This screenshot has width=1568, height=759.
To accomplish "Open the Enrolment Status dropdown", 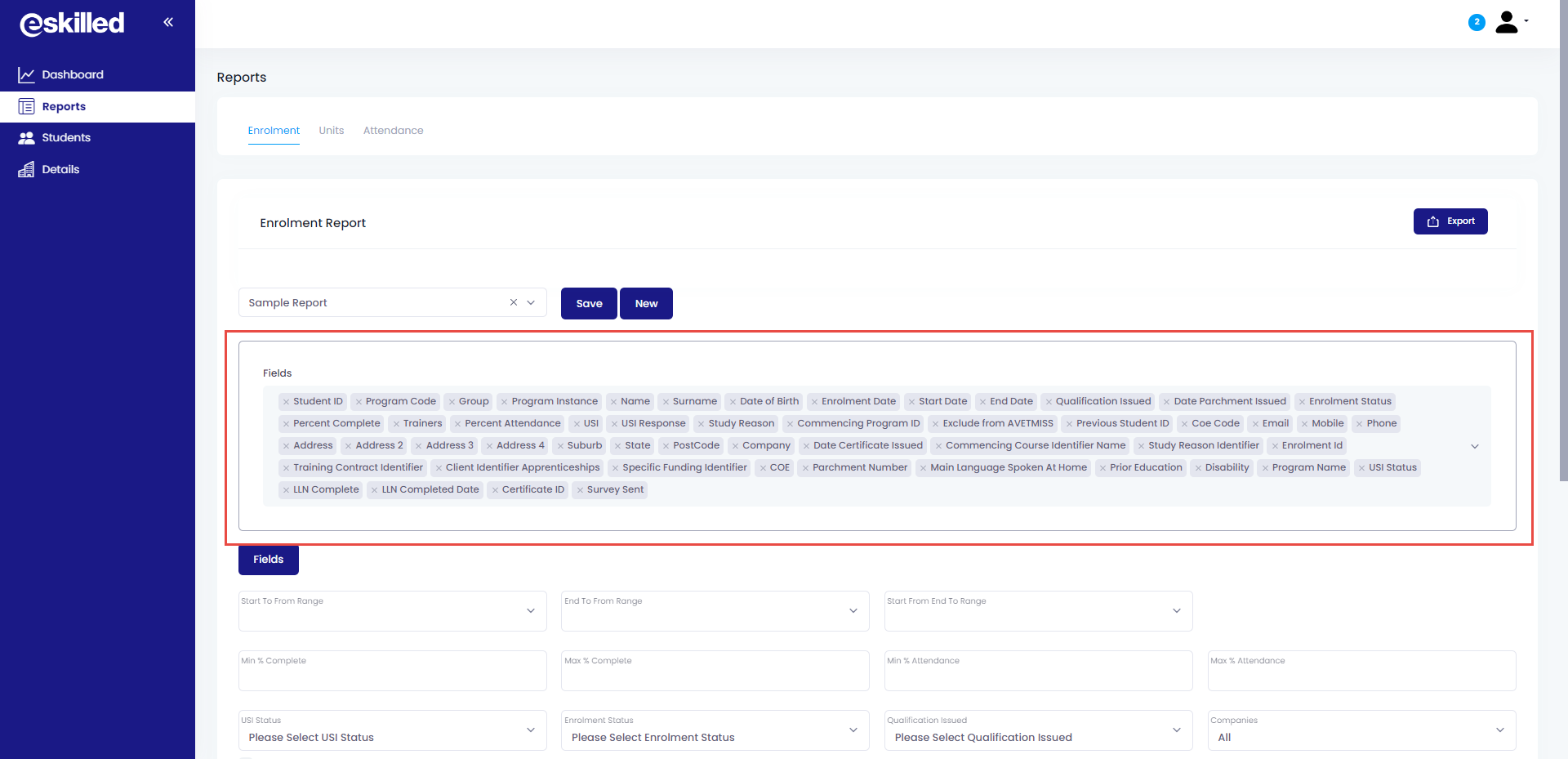I will pos(714,730).
